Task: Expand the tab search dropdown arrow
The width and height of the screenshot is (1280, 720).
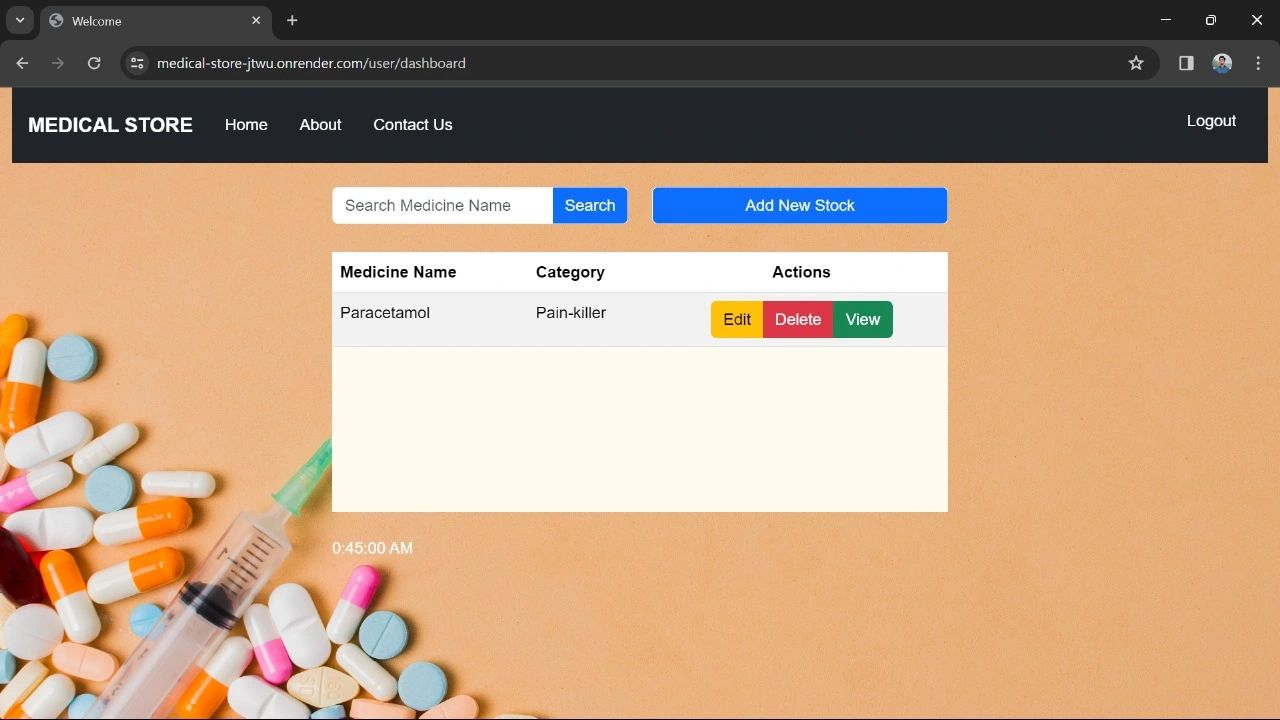Action: 20,20
